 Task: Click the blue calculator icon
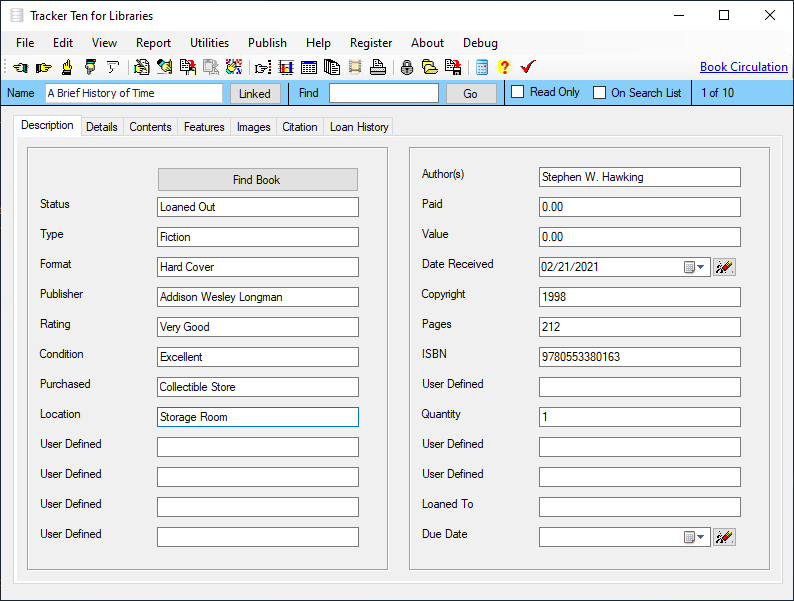[x=482, y=68]
